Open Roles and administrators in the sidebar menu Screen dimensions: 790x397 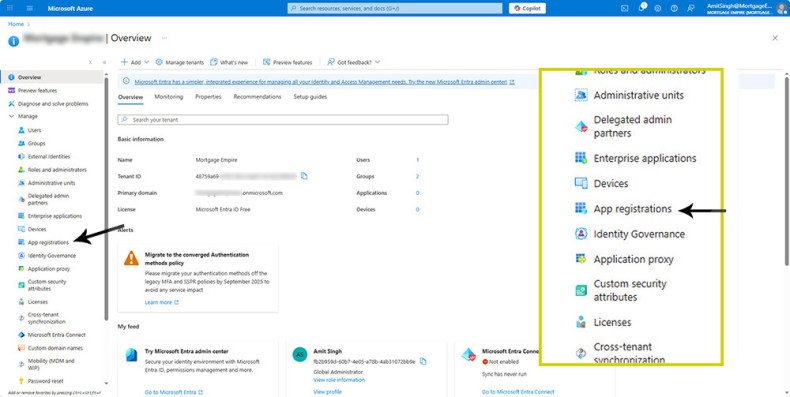pyautogui.click(x=57, y=170)
